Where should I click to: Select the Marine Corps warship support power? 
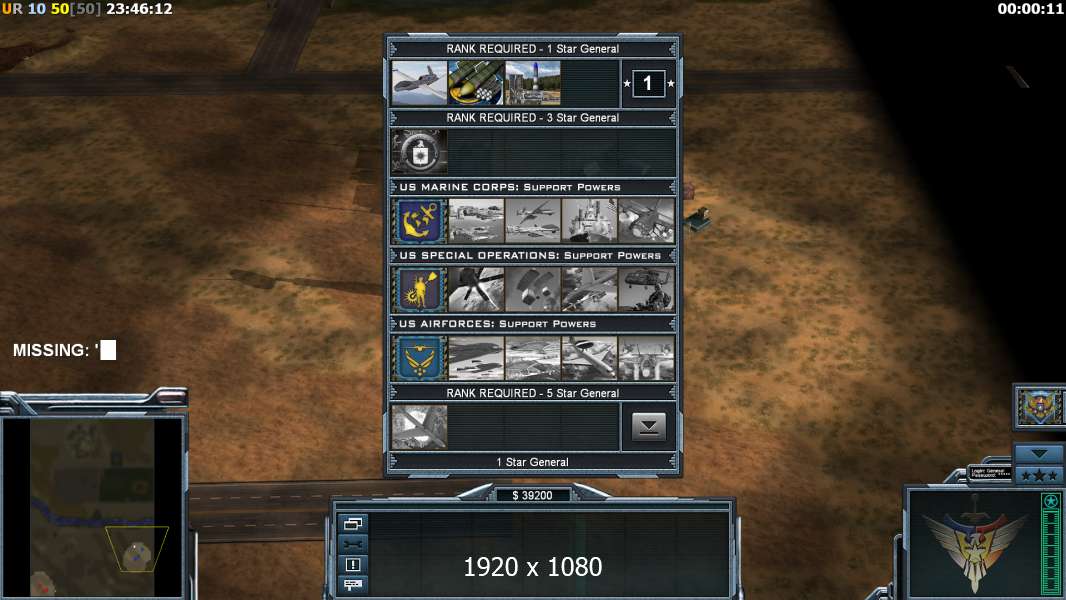(x=589, y=221)
